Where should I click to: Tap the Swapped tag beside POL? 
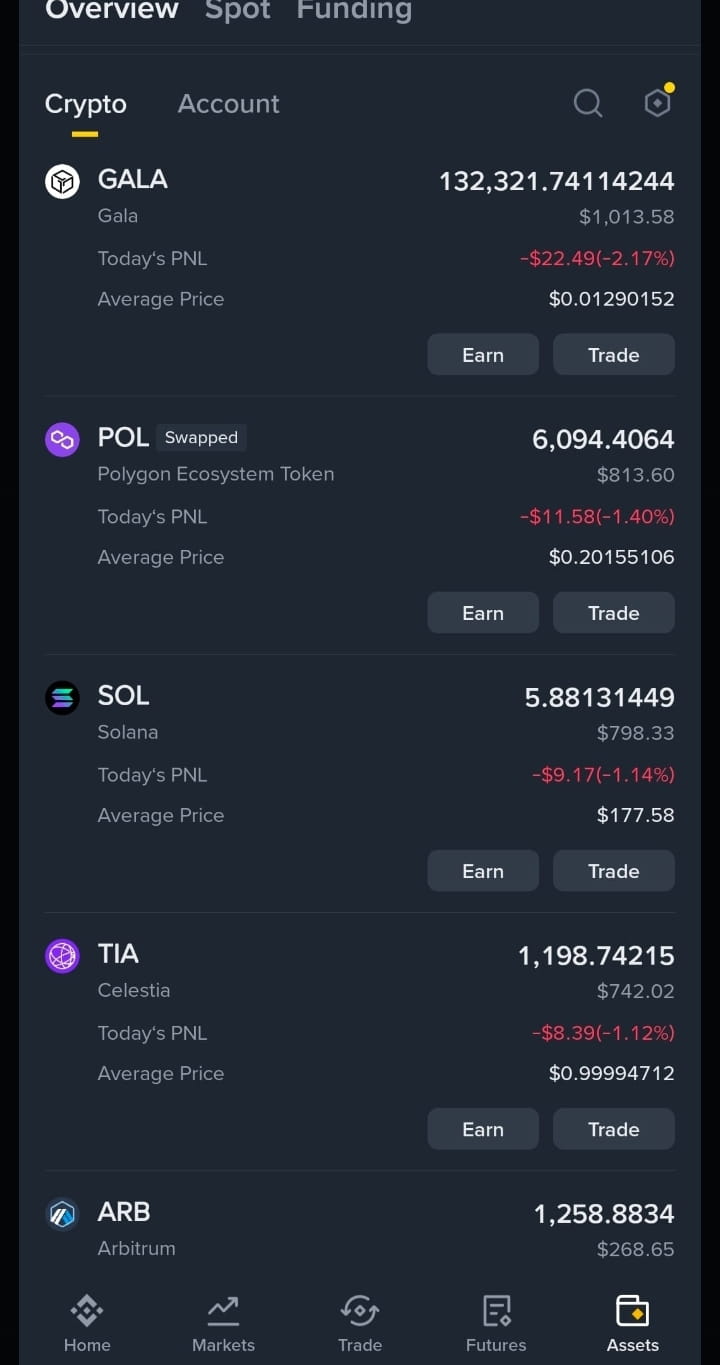click(201, 437)
